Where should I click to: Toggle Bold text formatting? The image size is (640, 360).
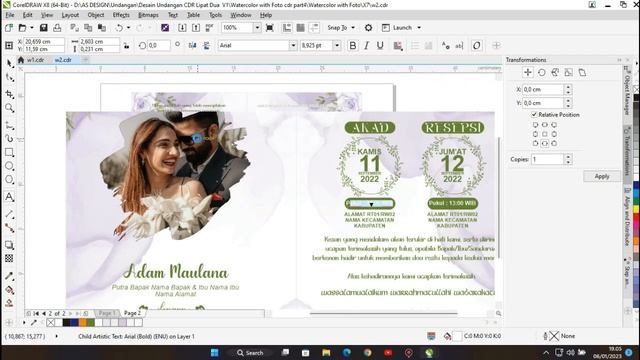353,46
